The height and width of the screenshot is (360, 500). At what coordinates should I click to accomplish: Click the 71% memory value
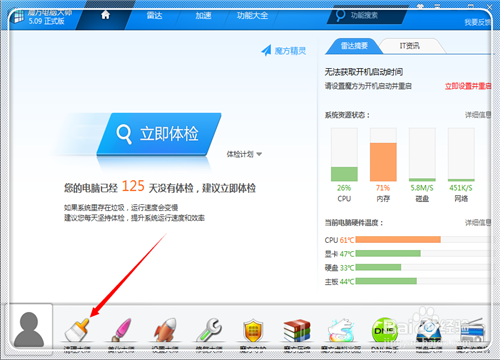click(383, 188)
